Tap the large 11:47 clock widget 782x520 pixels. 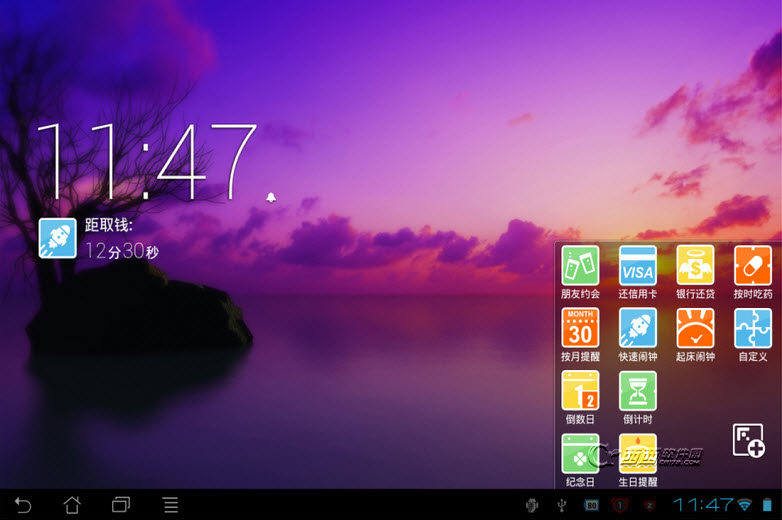click(147, 161)
